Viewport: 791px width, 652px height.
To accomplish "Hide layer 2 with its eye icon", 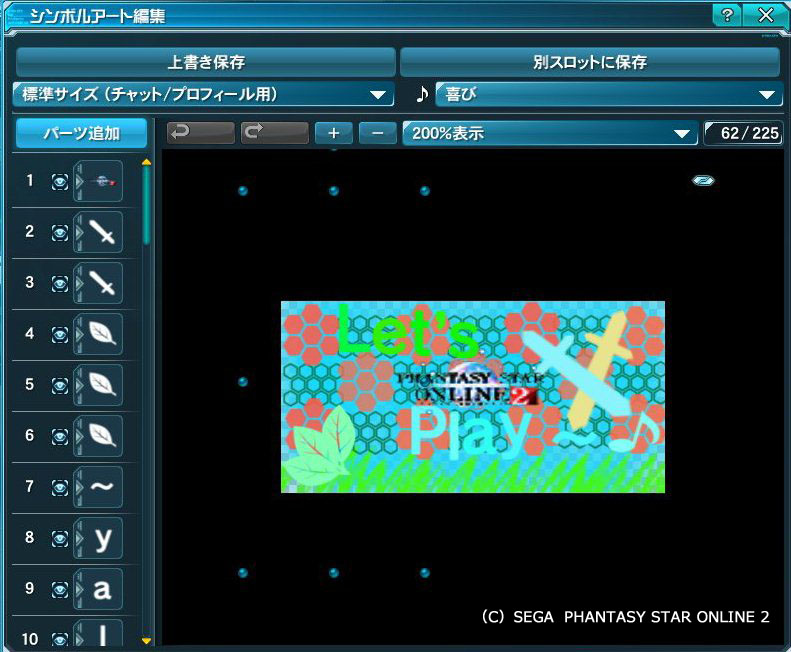I will pyautogui.click(x=60, y=233).
